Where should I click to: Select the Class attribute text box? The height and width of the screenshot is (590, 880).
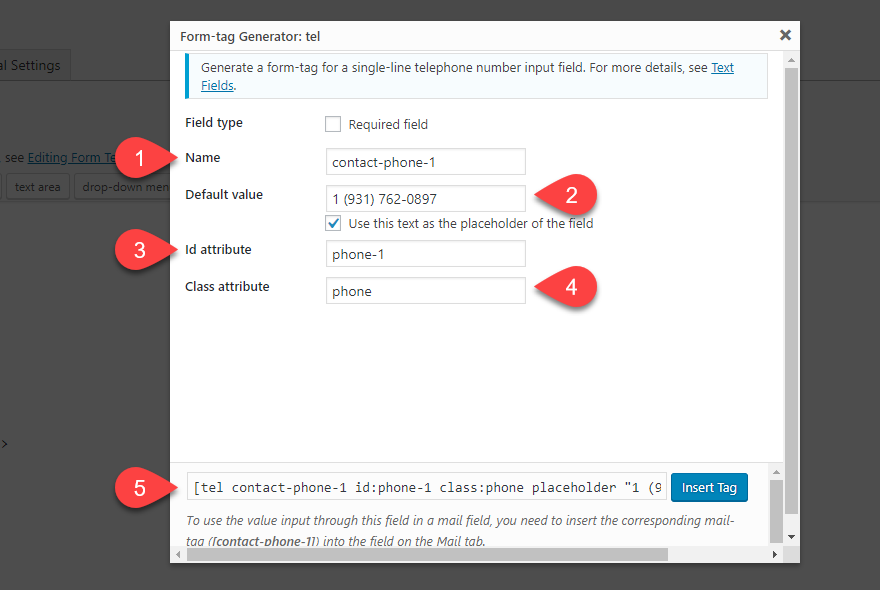pyautogui.click(x=425, y=291)
